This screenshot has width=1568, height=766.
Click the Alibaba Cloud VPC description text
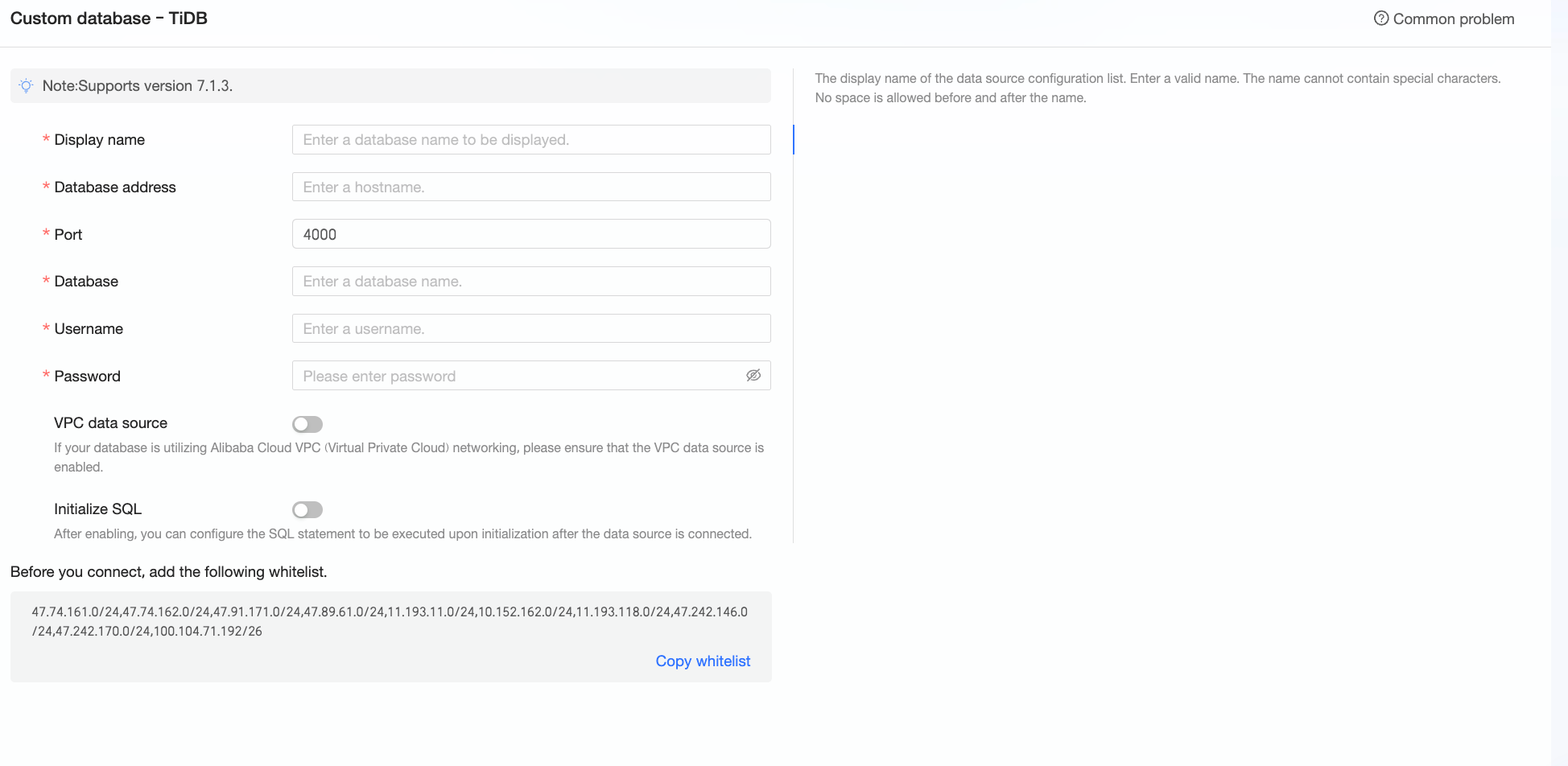409,457
